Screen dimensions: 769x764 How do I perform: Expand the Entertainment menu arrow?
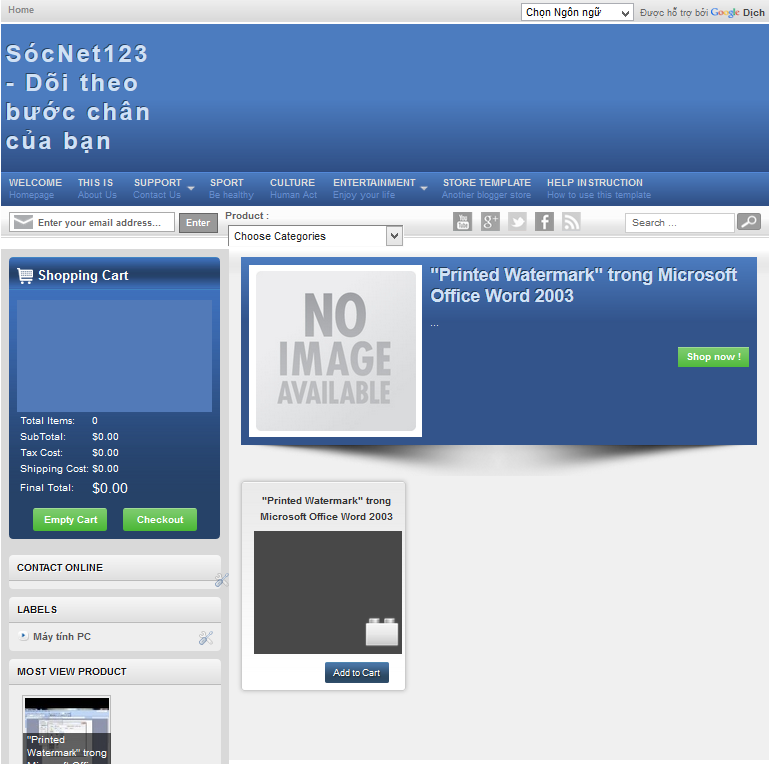click(424, 188)
